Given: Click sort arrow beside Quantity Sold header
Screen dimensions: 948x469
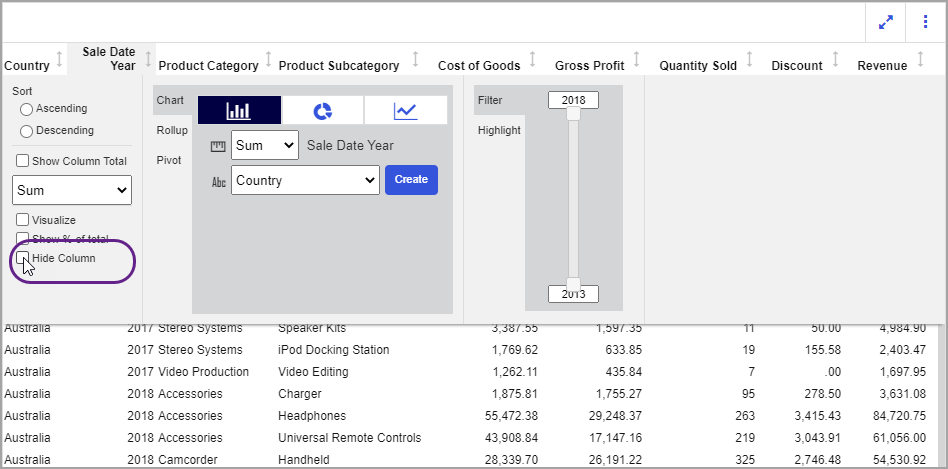Looking at the screenshot, I should [750, 59].
